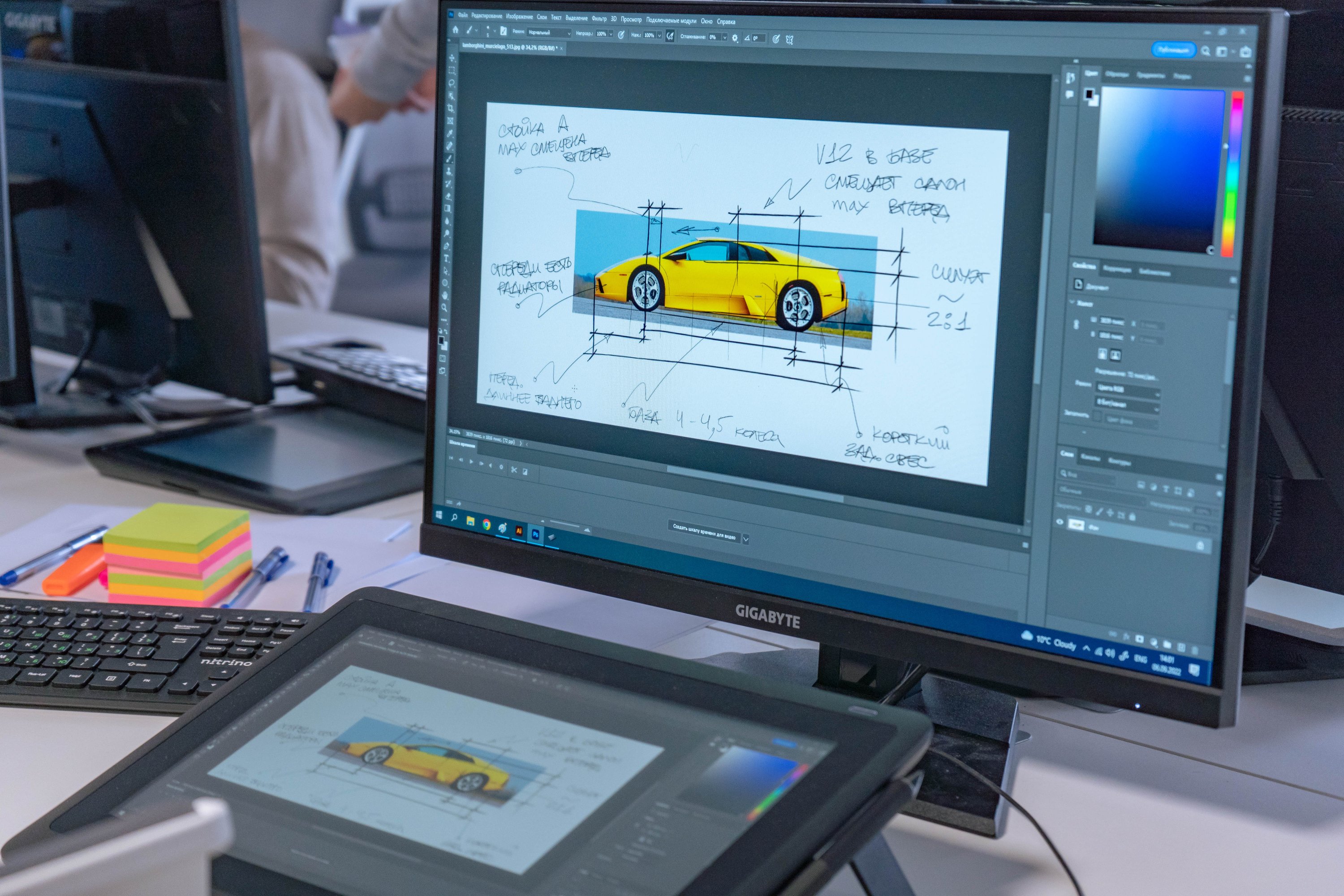Expand dropdown next to create timeline button
1344x896 pixels.
tap(745, 539)
